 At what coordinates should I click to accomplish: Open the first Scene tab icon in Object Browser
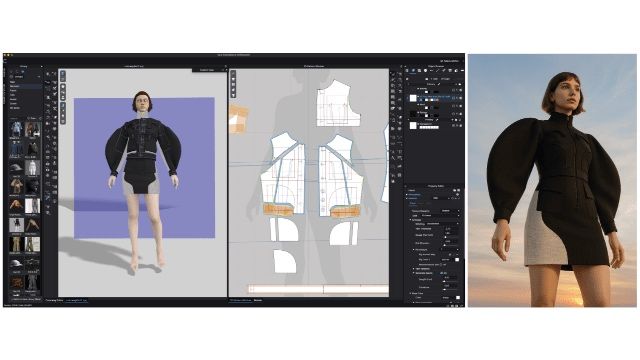tap(407, 71)
